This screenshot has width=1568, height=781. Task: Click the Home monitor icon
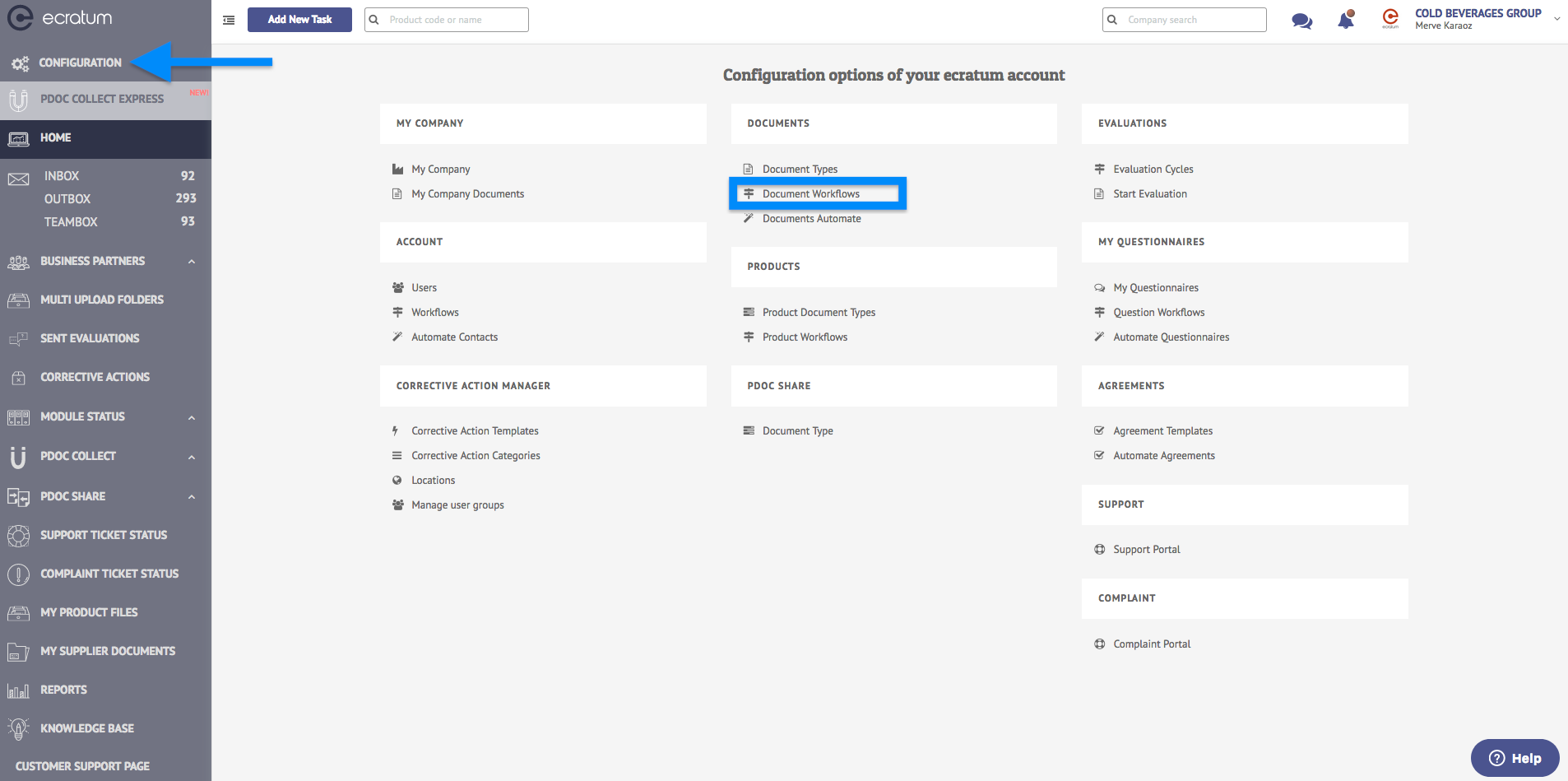(18, 138)
